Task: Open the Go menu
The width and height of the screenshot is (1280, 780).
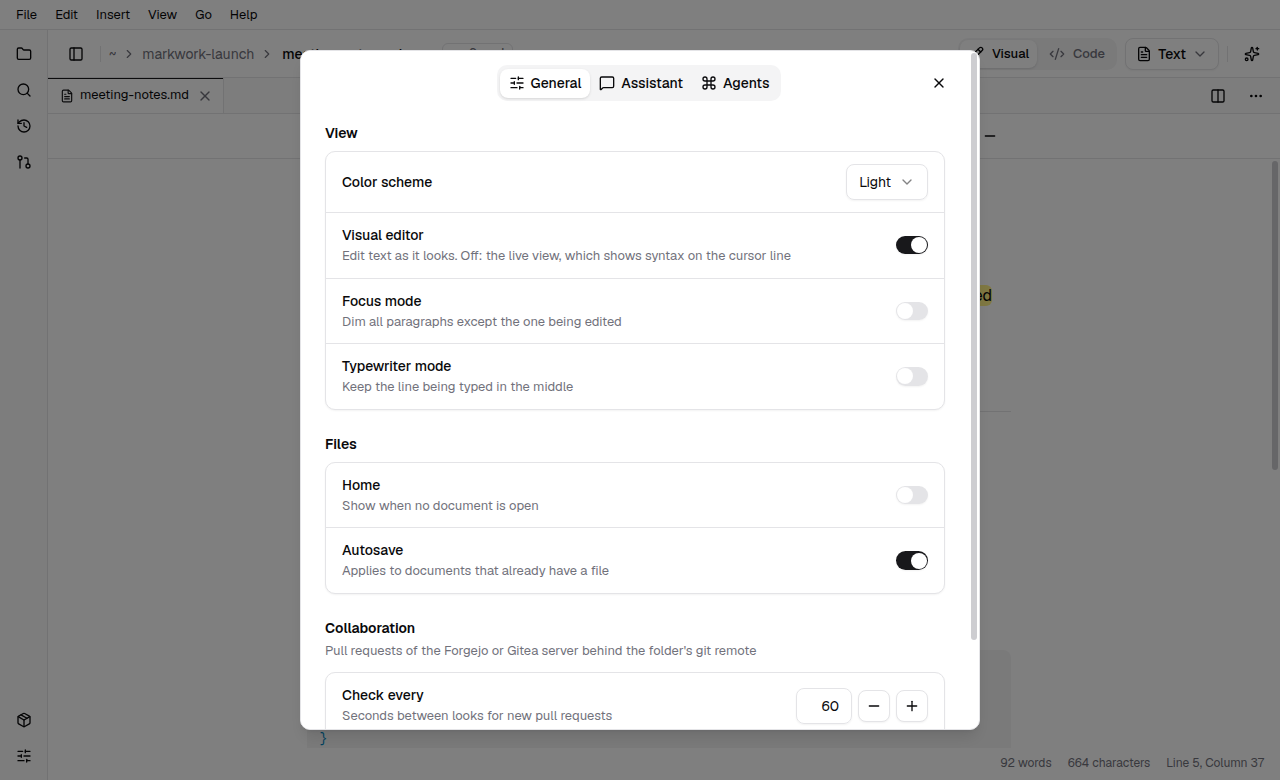Action: tap(204, 15)
